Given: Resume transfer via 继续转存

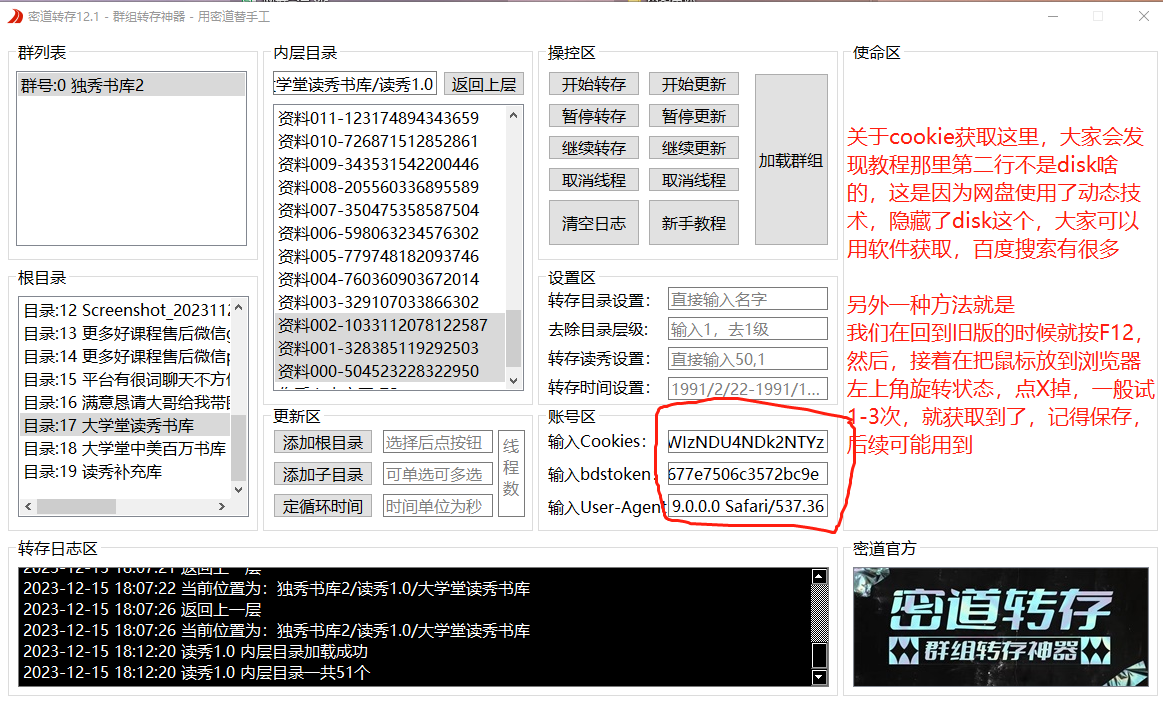Looking at the screenshot, I should (593, 148).
